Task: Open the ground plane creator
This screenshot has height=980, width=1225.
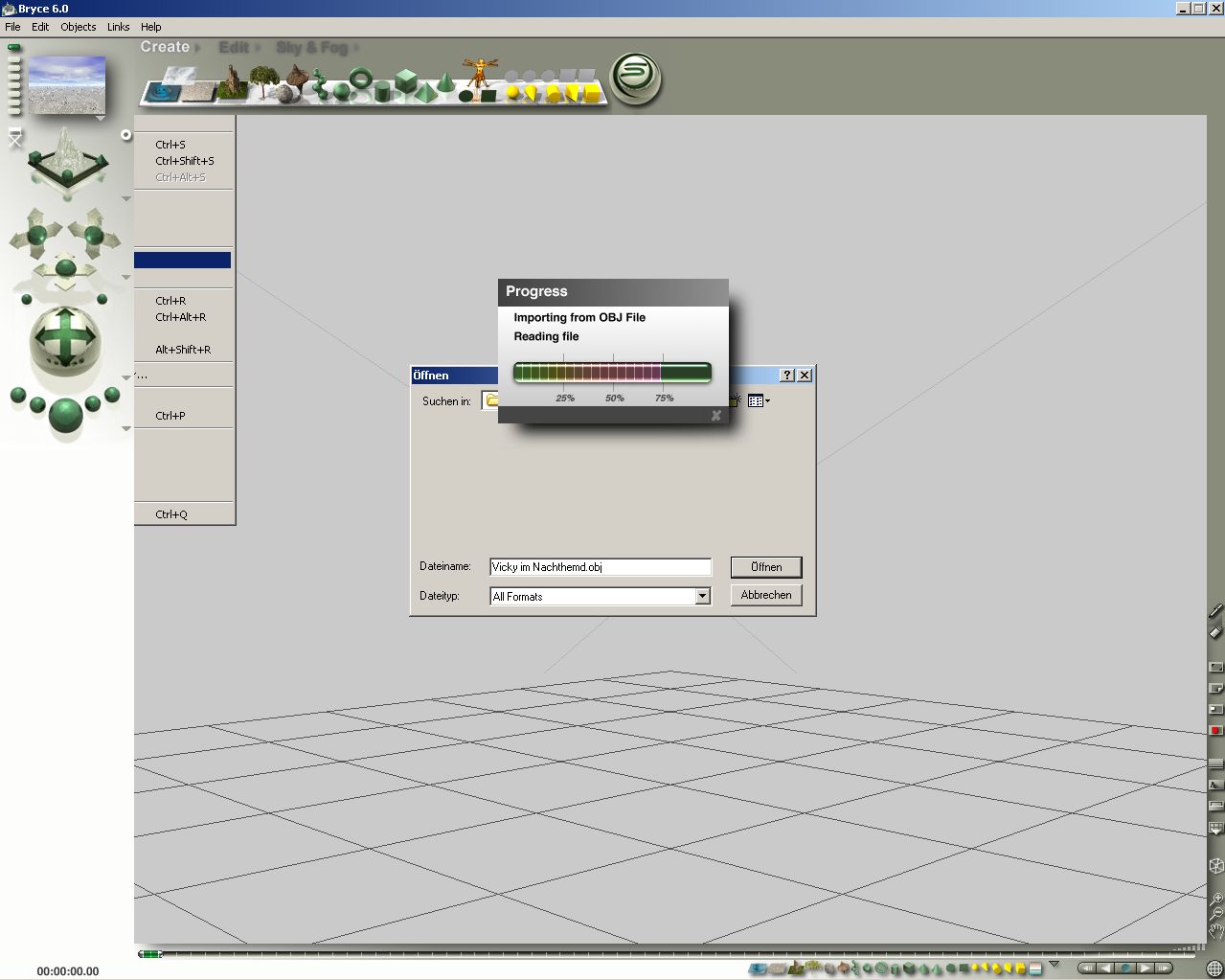Action: [198, 91]
